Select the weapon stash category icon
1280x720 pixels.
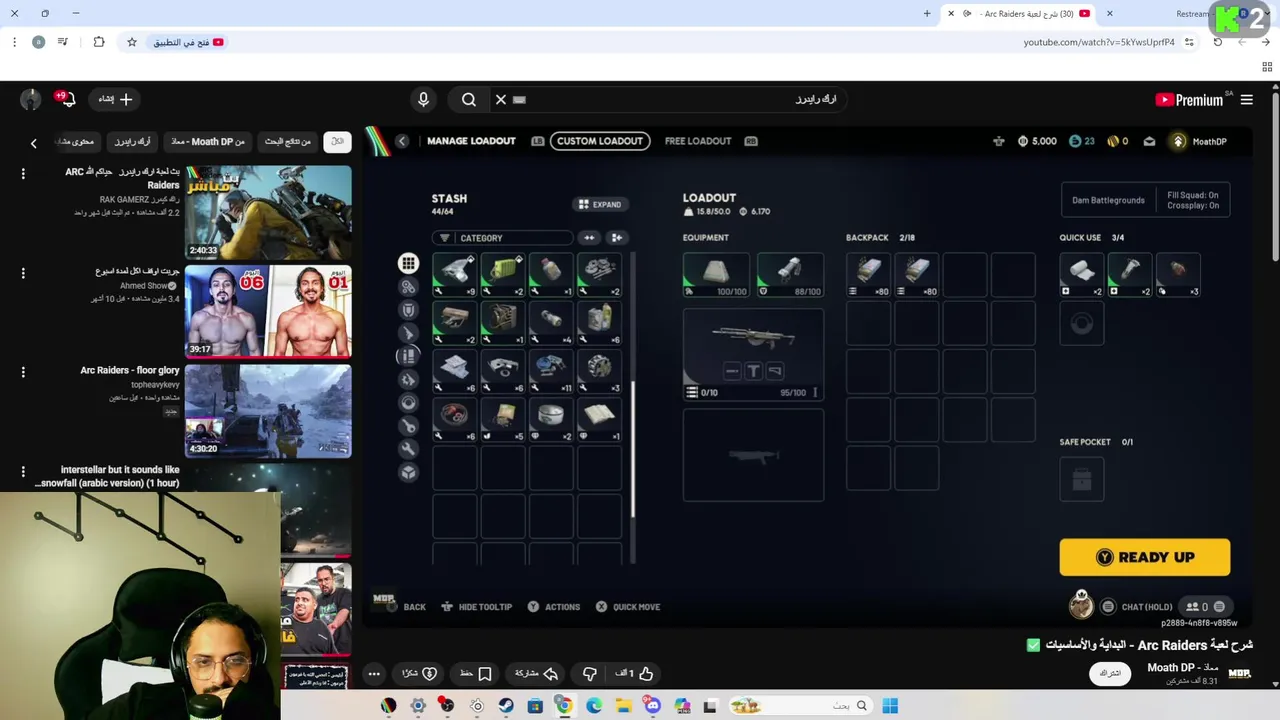pyautogui.click(x=408, y=333)
